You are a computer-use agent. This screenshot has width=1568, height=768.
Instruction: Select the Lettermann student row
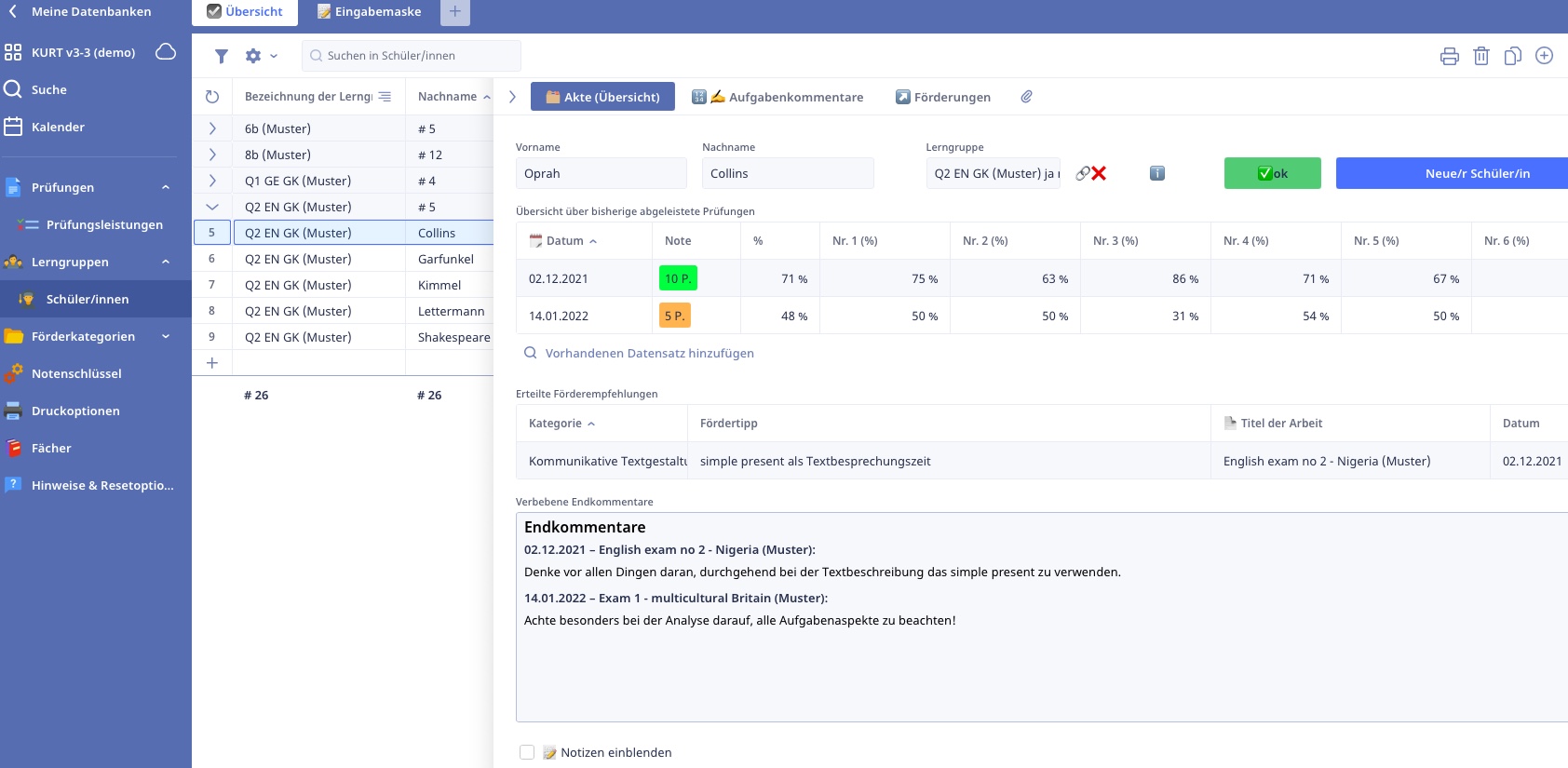point(343,311)
